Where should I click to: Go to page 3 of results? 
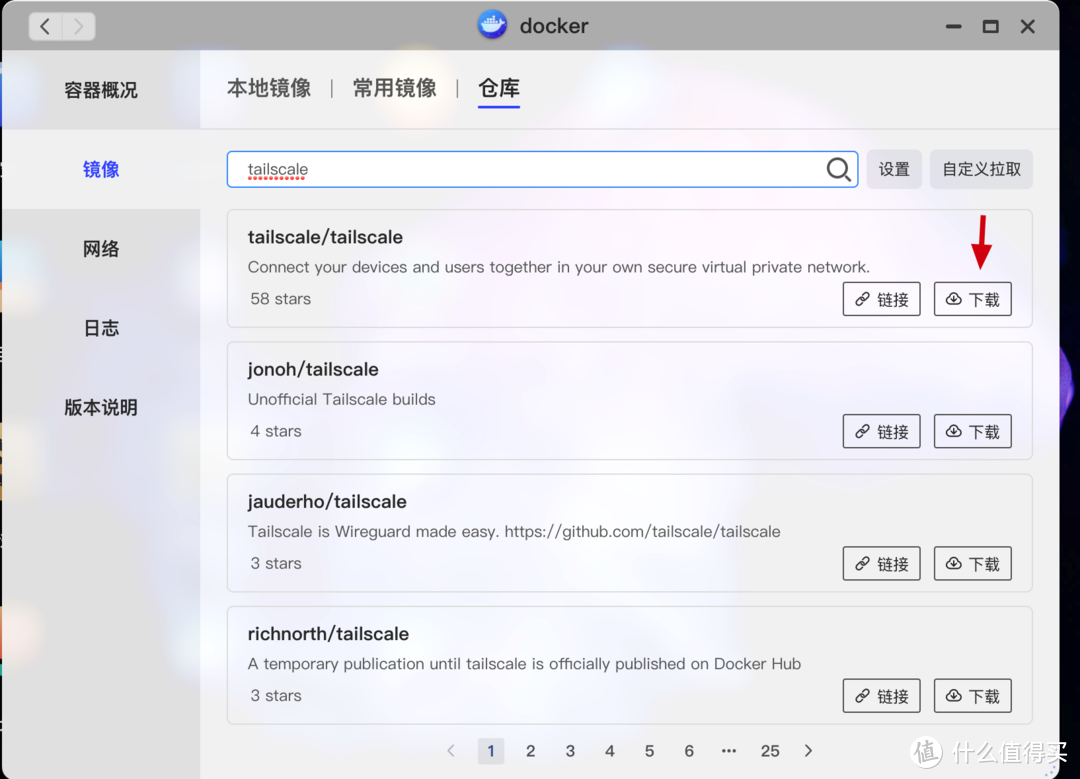(570, 751)
